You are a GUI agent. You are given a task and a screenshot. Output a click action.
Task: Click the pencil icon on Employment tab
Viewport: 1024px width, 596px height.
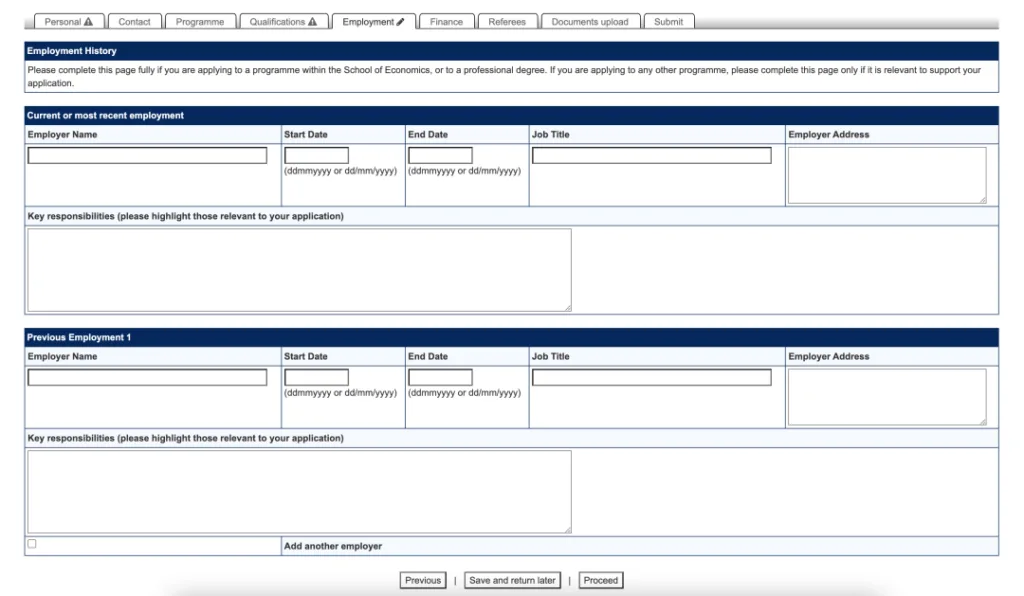tap(401, 22)
